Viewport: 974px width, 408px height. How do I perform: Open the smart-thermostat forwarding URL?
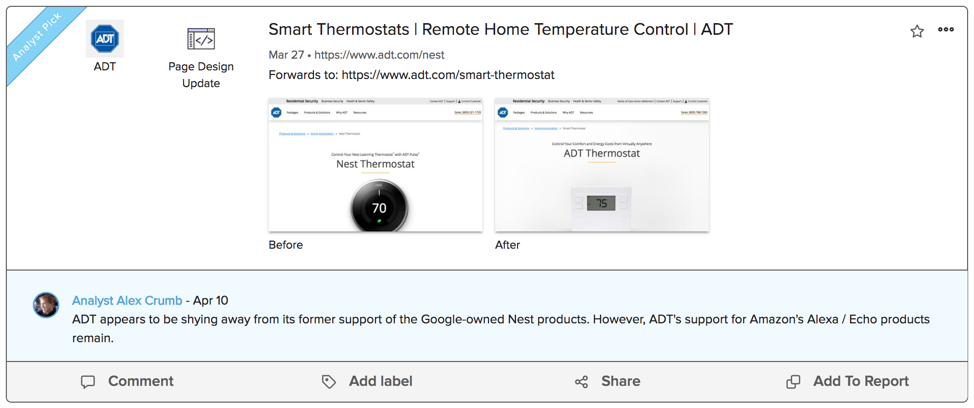[x=448, y=75]
